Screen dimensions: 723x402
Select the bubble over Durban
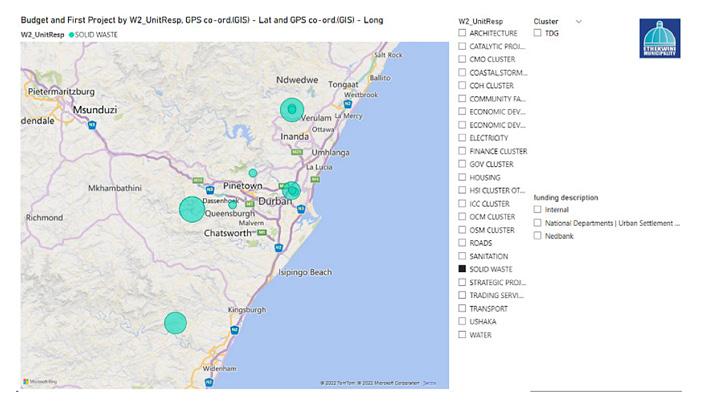point(291,190)
